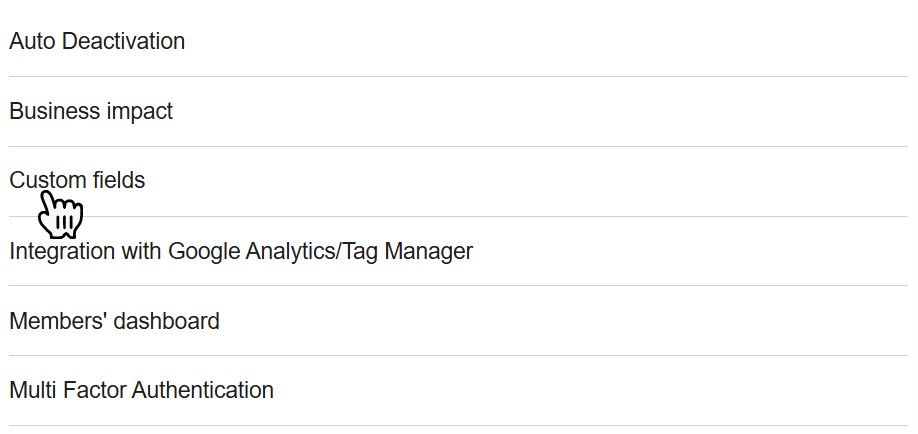
Task: Open the Auto Deactivation link
Action: point(97,42)
